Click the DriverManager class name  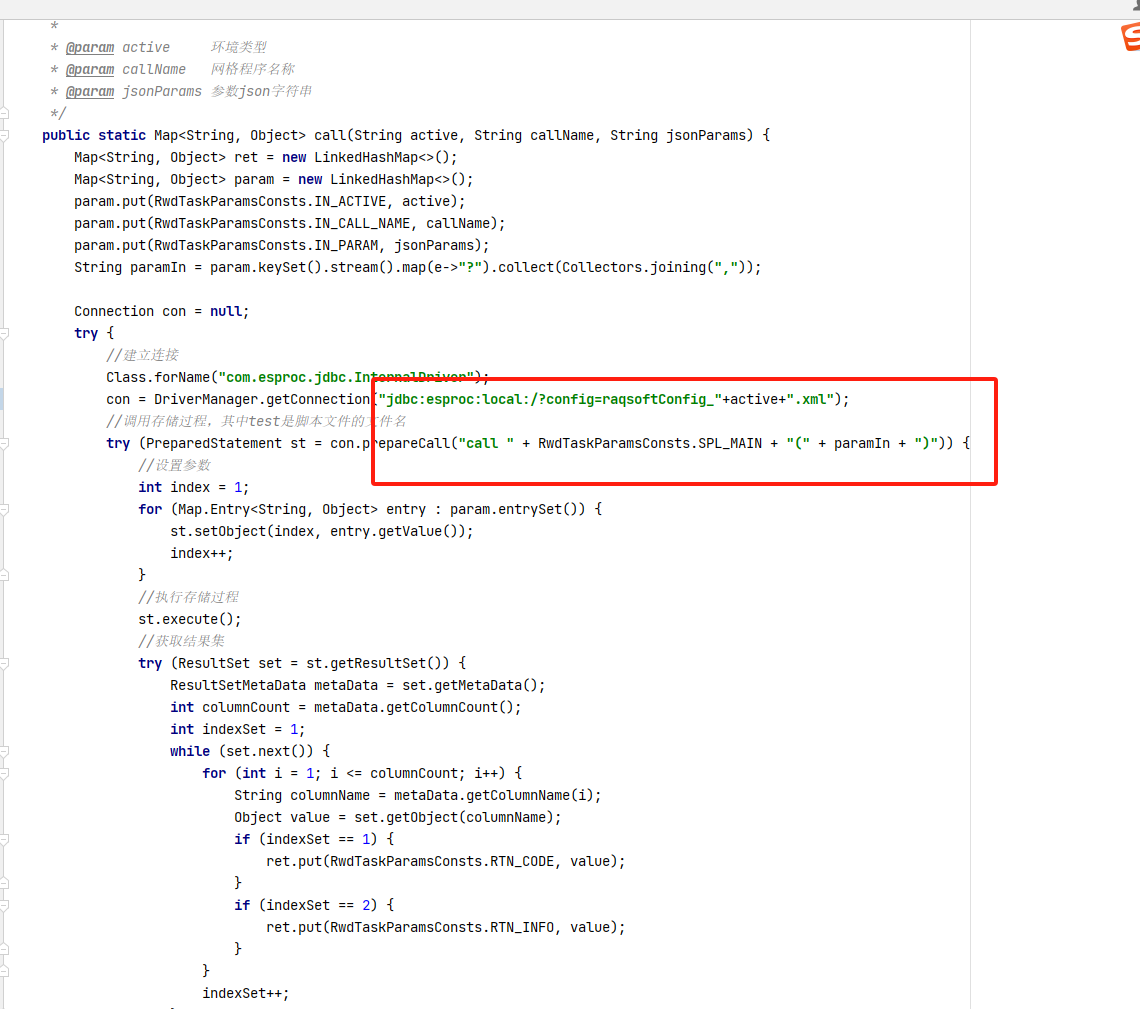coord(201,399)
